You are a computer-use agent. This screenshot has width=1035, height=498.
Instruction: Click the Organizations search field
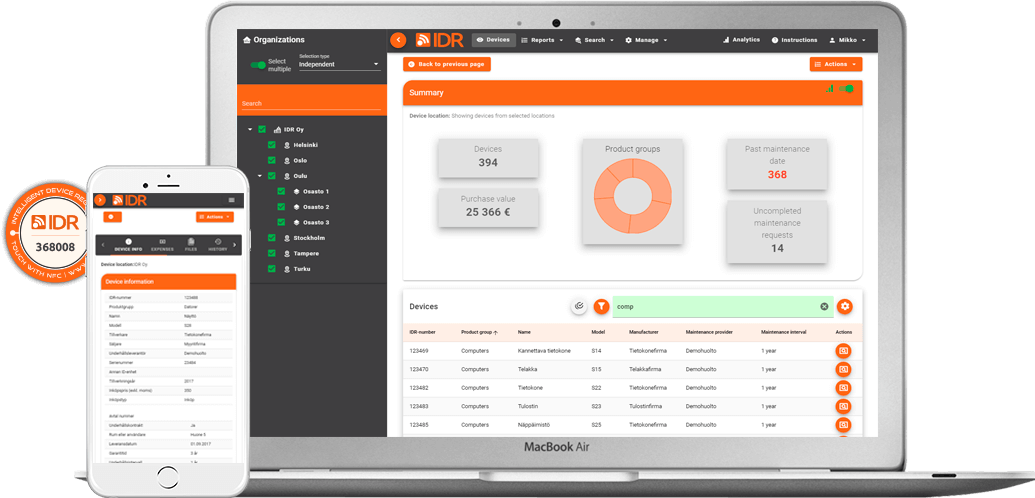(x=311, y=104)
